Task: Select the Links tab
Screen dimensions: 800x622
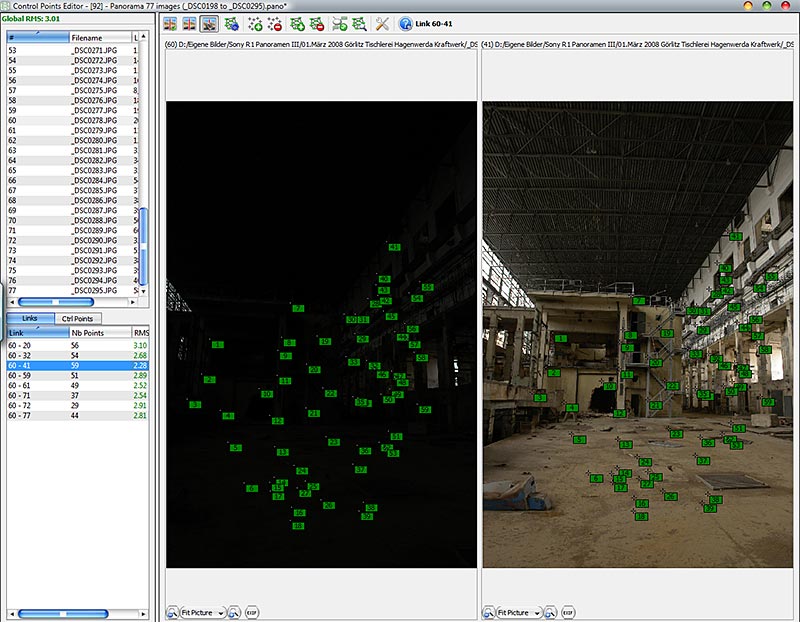Action: pos(30,318)
